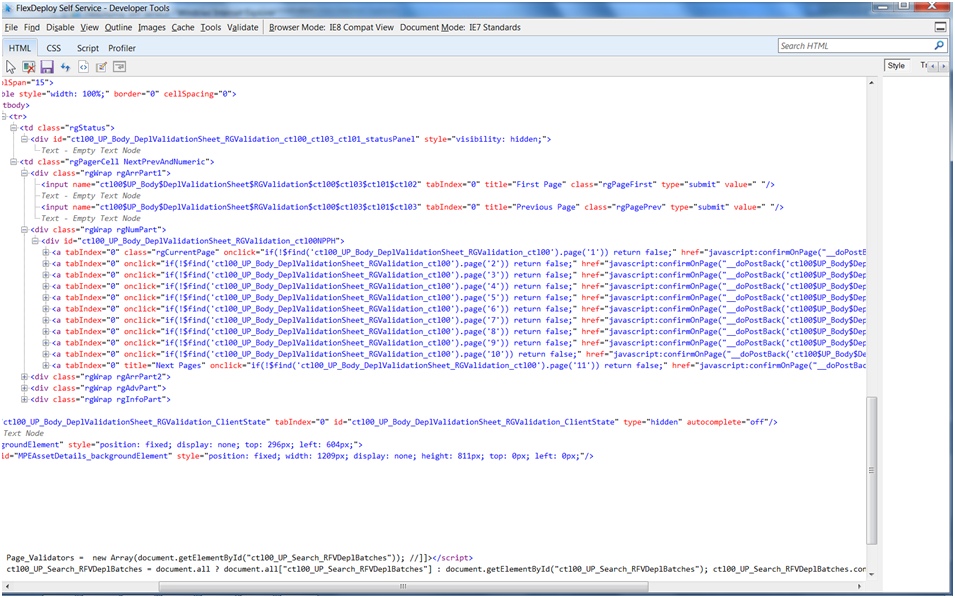Expand the anchor node with page('5')
Image resolution: width=955 pixels, height=598 pixels.
pyautogui.click(x=46, y=298)
